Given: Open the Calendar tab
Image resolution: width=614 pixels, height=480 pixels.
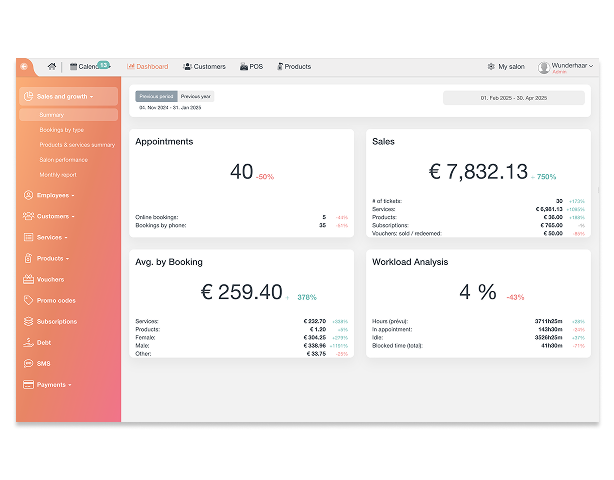Looking at the screenshot, I should (88, 67).
